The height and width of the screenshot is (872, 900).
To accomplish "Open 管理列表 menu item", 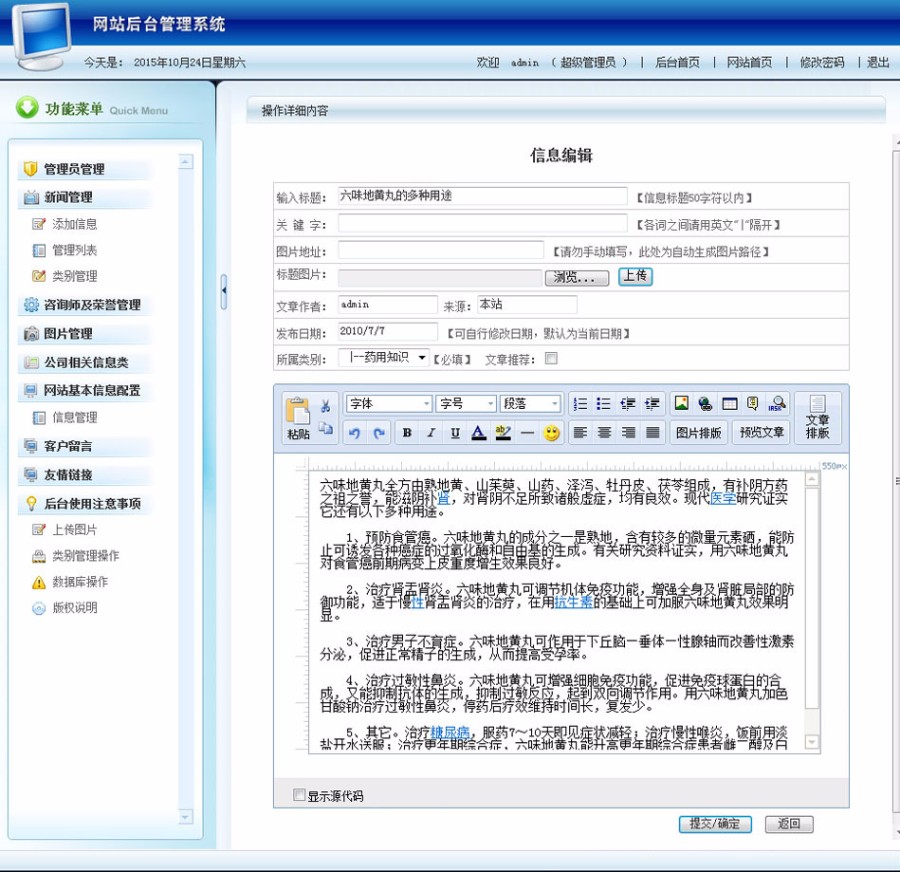I will tap(75, 250).
